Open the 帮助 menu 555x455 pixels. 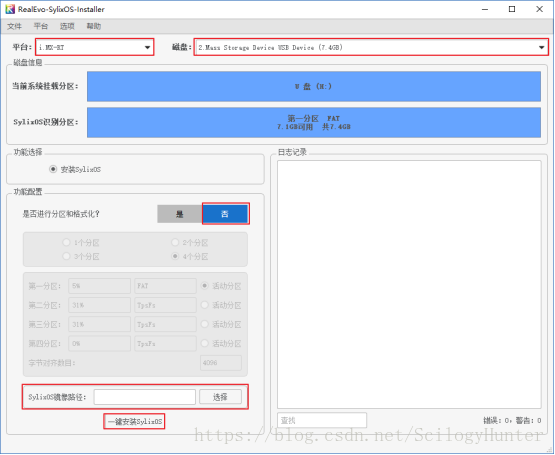tap(93, 26)
